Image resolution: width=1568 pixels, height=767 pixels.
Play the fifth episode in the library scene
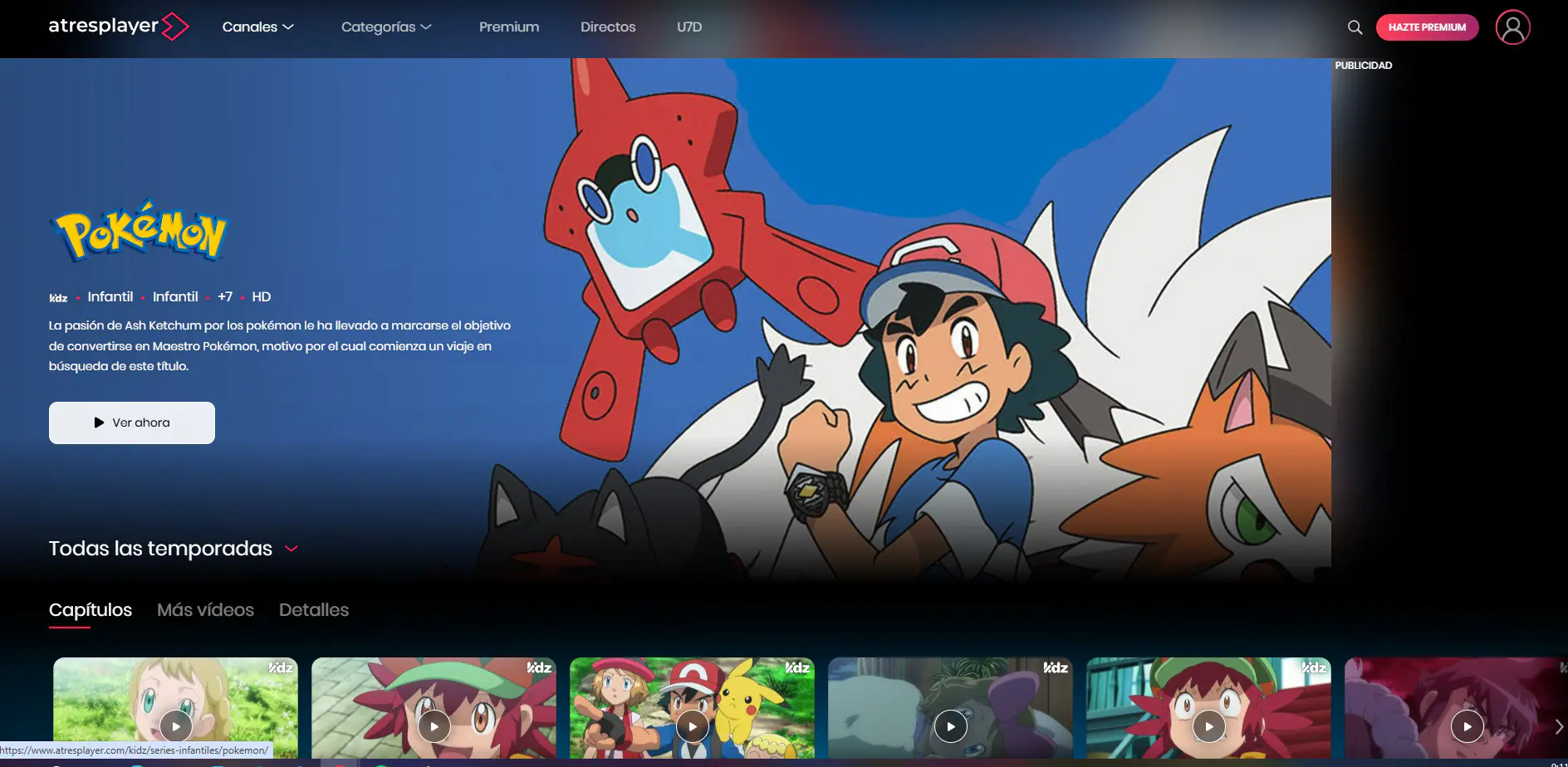(1209, 726)
